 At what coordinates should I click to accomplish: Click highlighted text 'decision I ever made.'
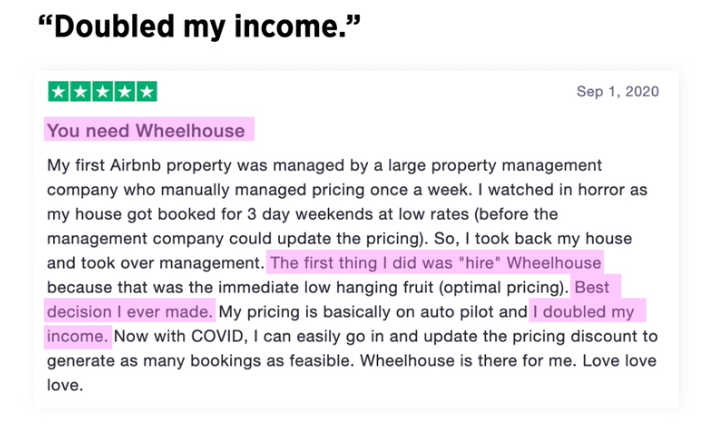pos(130,312)
